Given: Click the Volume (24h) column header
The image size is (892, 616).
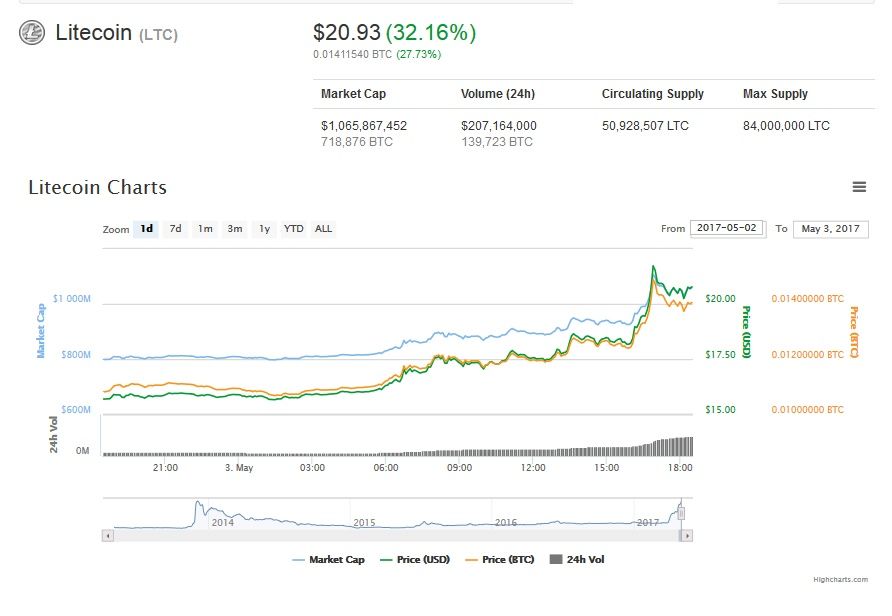Looking at the screenshot, I should coord(498,94).
